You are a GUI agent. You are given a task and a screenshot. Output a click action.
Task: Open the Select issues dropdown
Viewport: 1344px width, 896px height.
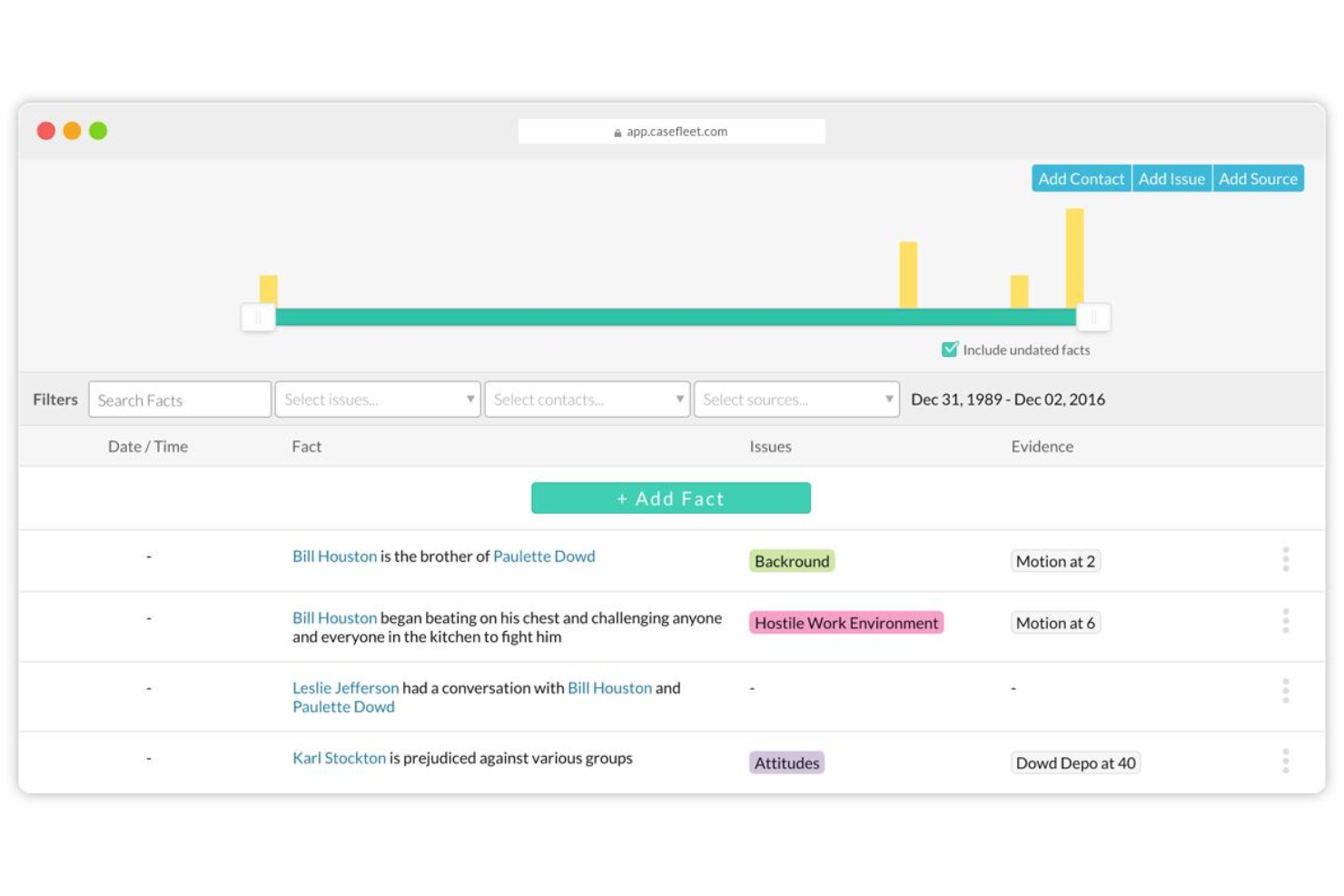378,399
